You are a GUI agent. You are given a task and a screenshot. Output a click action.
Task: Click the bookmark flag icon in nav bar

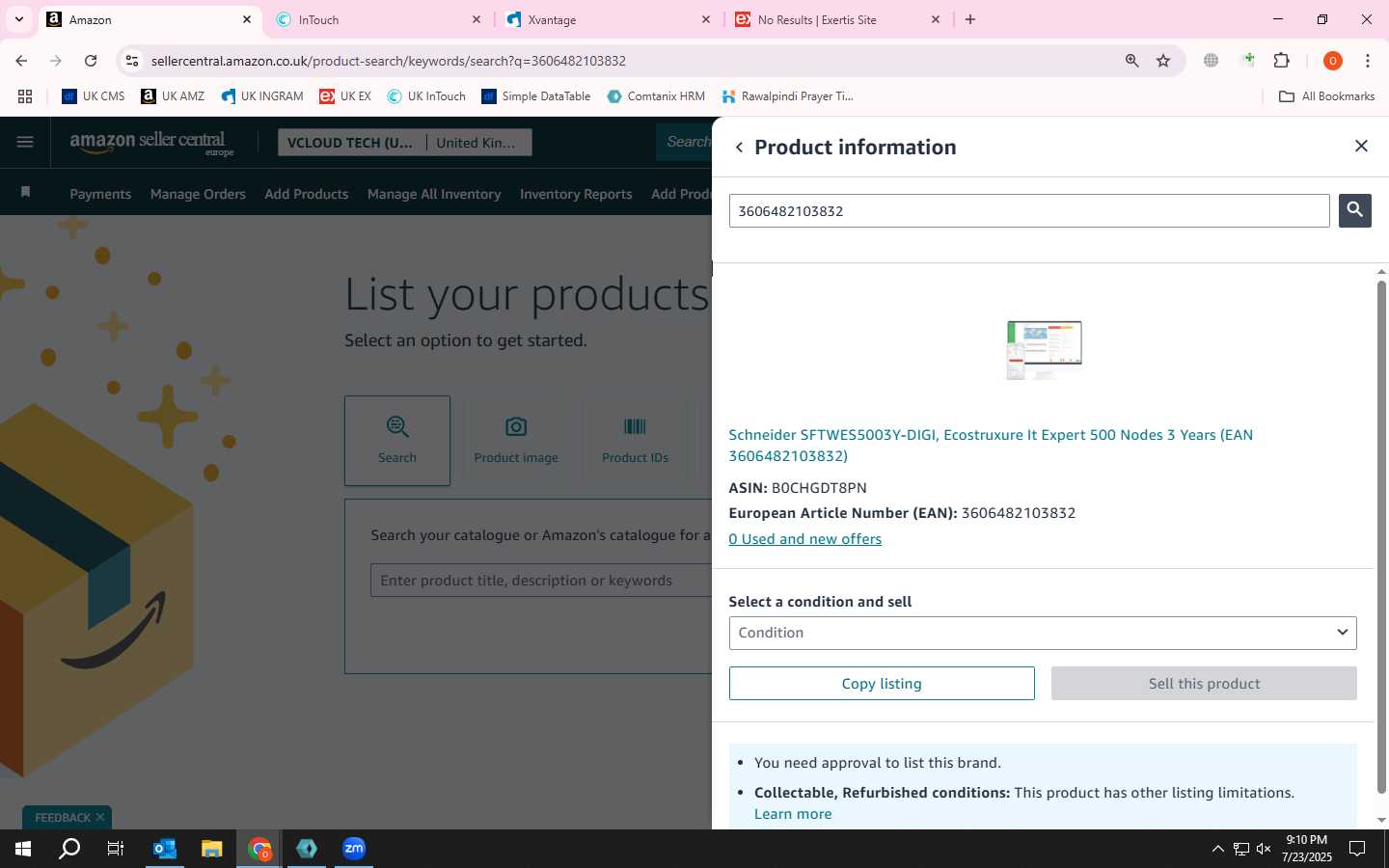click(x=26, y=192)
